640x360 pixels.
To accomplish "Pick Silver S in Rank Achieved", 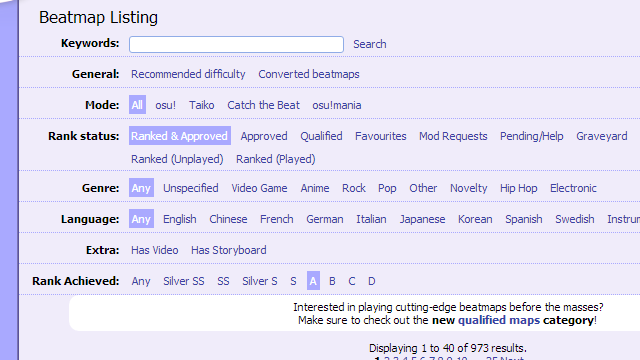I will tap(260, 281).
